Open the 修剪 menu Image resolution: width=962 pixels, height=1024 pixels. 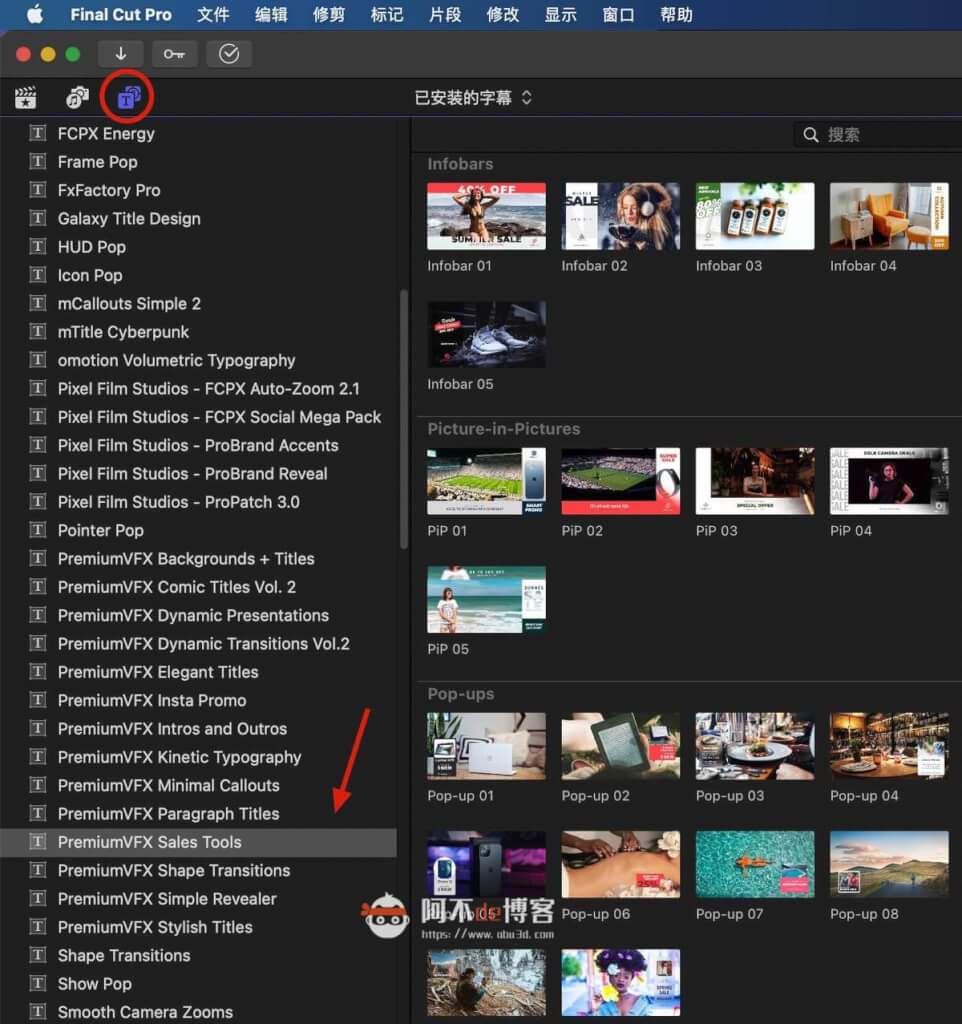pyautogui.click(x=329, y=14)
